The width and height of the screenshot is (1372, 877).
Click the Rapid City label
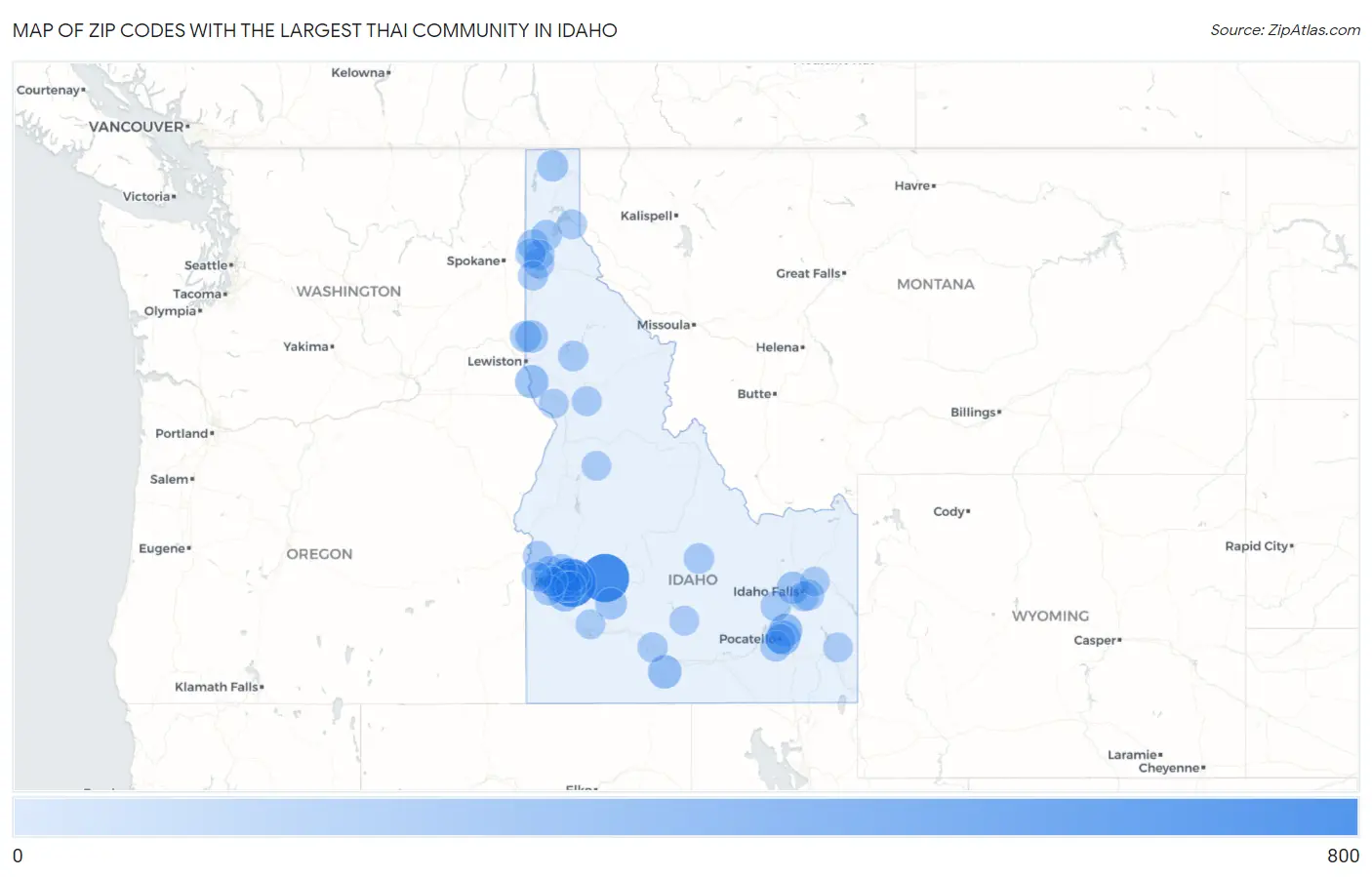(1257, 546)
